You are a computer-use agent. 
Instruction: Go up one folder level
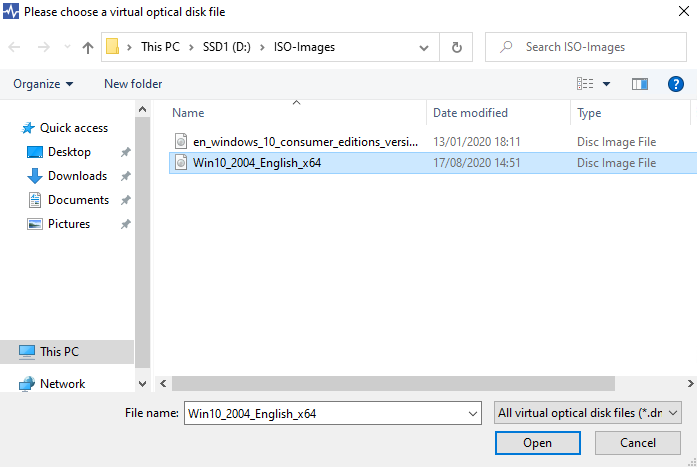88,47
